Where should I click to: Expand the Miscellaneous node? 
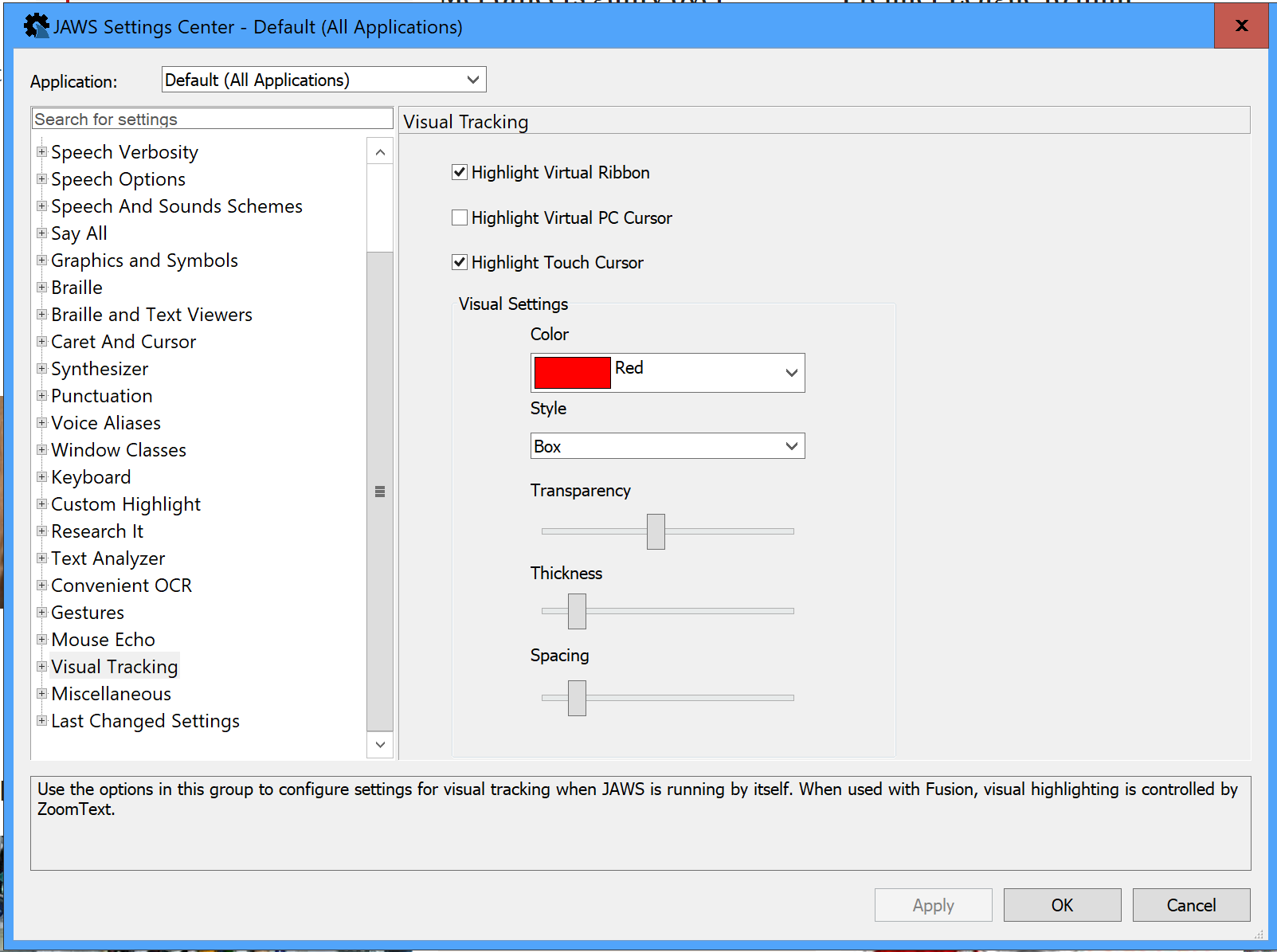point(42,693)
